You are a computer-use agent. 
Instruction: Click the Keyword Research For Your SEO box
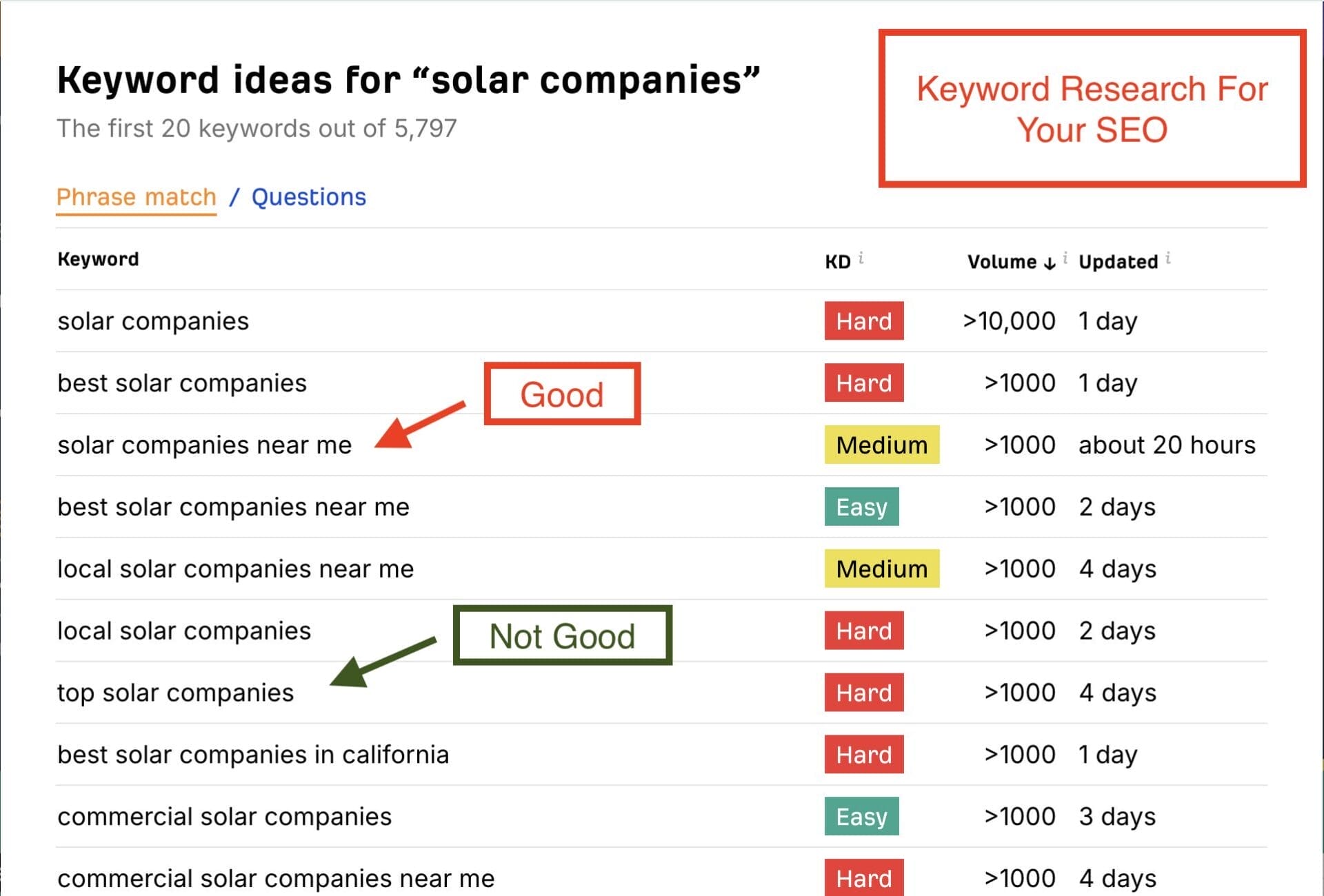tap(1092, 109)
